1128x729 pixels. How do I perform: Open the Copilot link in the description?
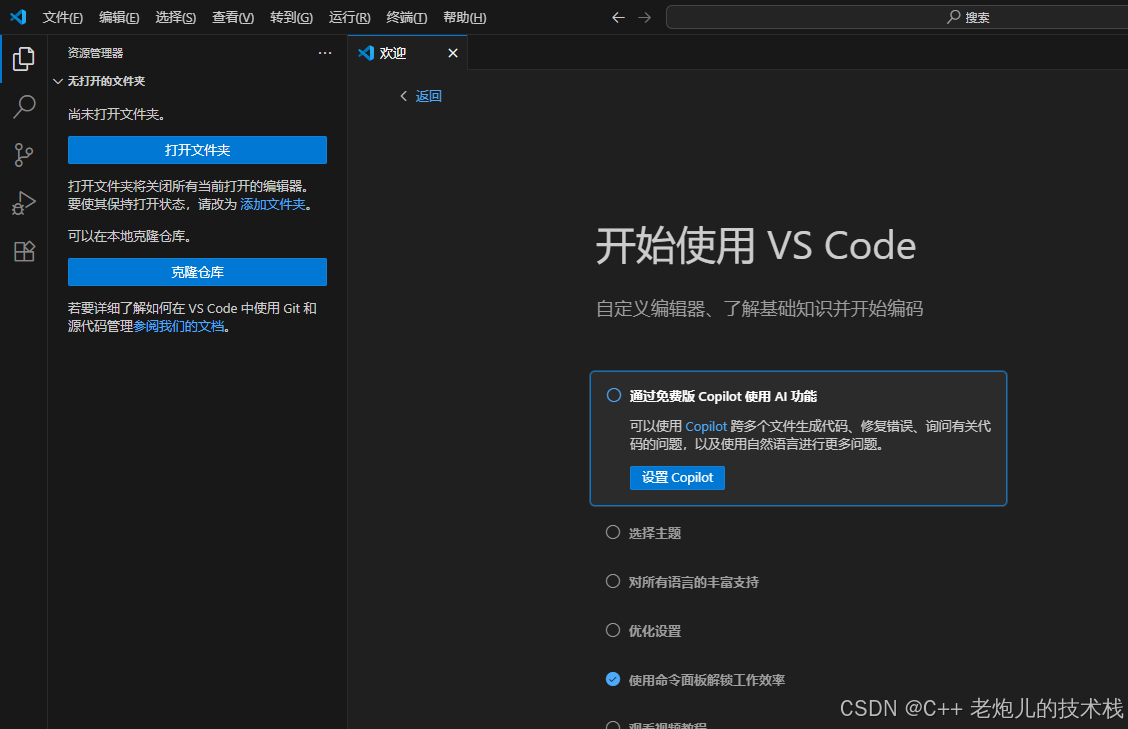(x=706, y=427)
